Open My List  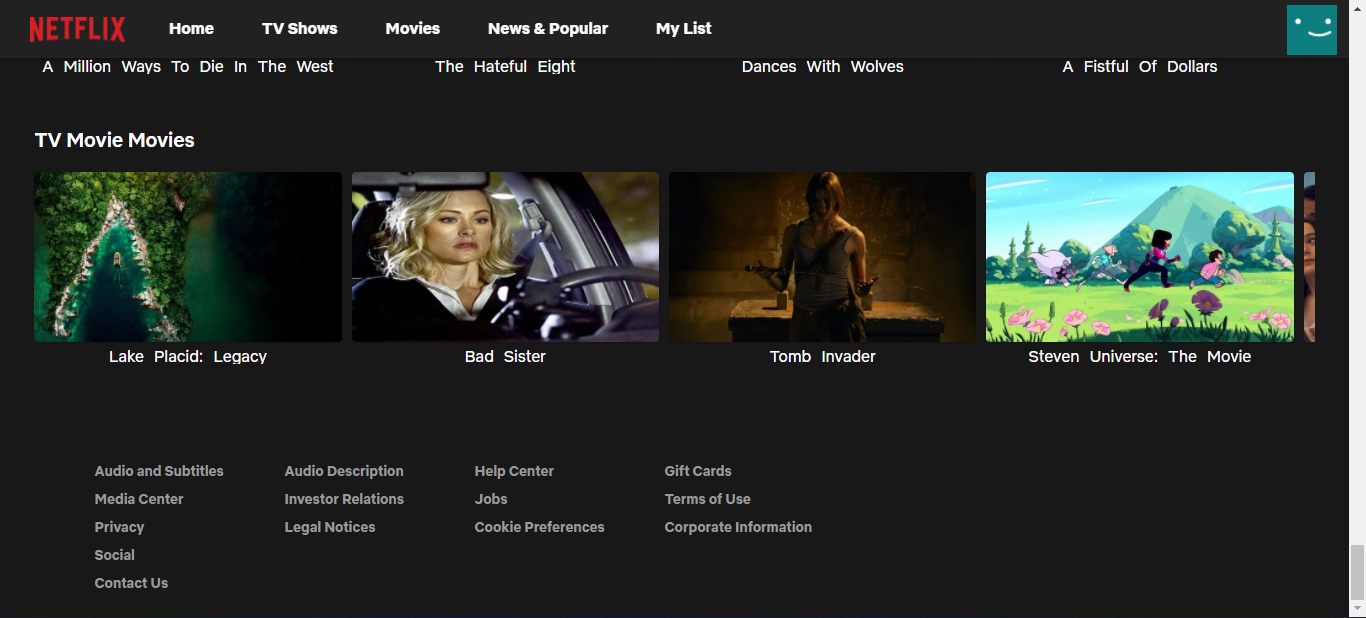(x=683, y=28)
